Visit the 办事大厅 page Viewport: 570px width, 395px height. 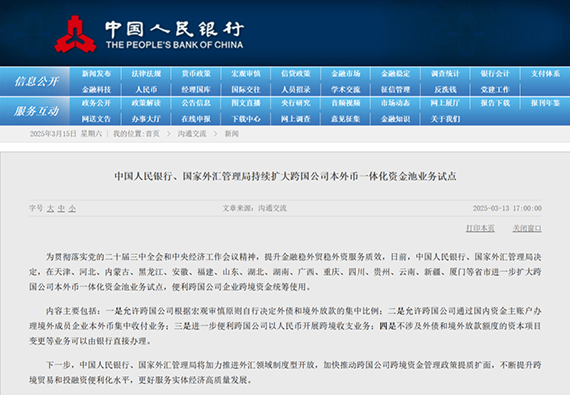[146, 119]
